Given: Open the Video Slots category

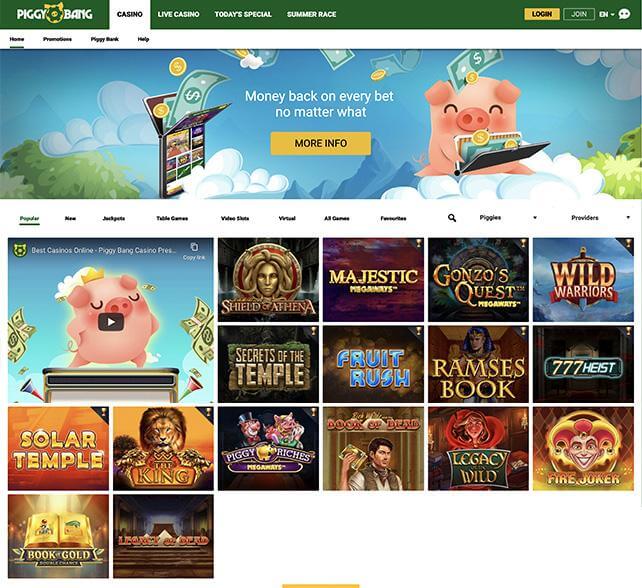Looking at the screenshot, I should (235, 218).
